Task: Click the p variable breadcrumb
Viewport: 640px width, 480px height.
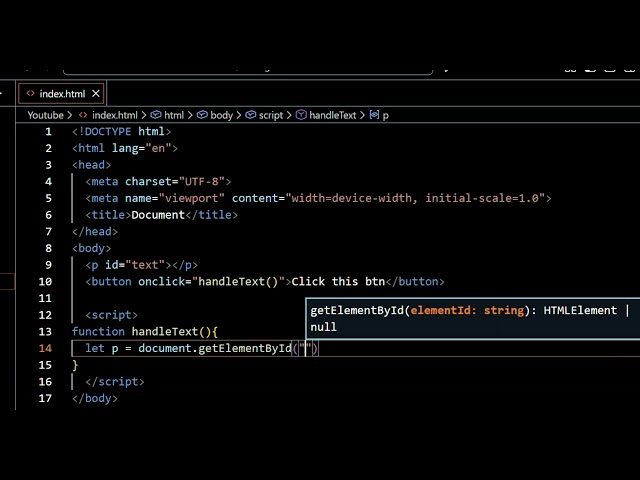Action: pos(386,116)
